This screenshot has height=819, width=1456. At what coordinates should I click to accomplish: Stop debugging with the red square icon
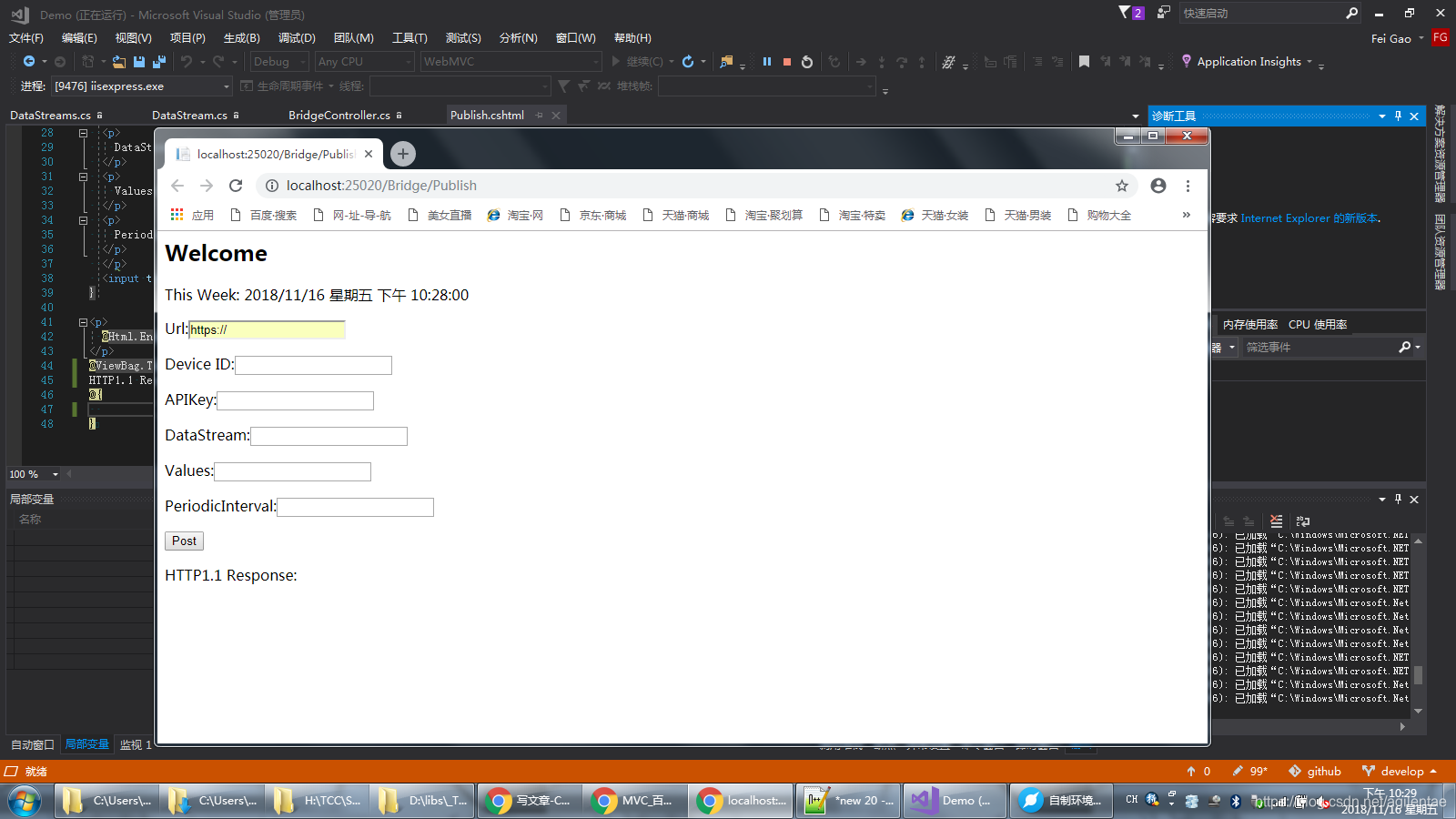(x=787, y=61)
